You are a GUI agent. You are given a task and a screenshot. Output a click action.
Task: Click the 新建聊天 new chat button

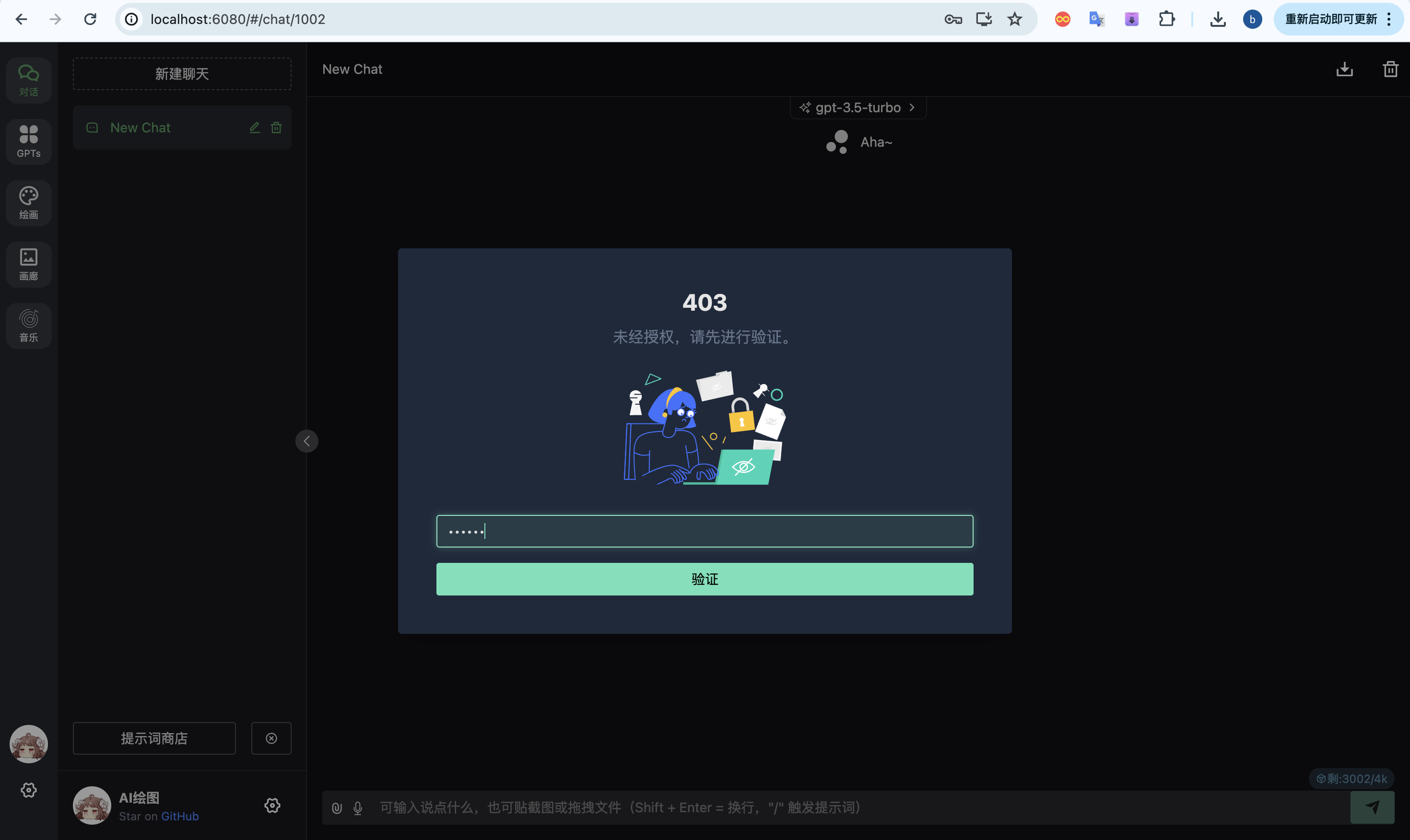click(182, 73)
